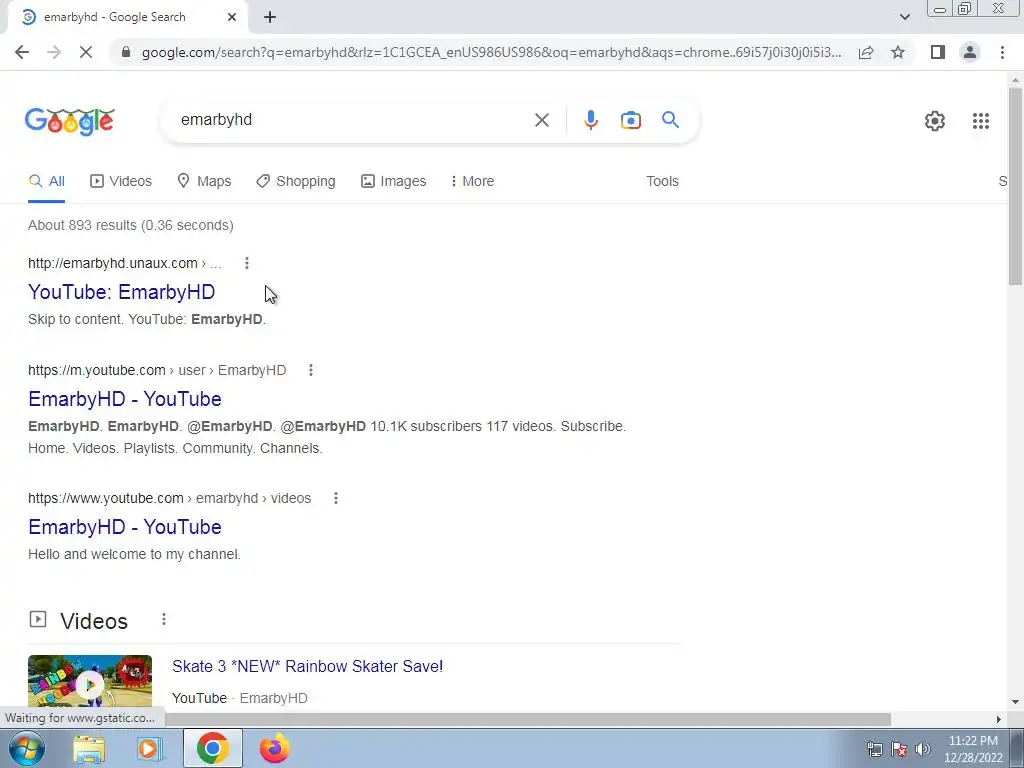Go to Google homepage via logo
The width and height of the screenshot is (1024, 768).
pyautogui.click(x=70, y=121)
